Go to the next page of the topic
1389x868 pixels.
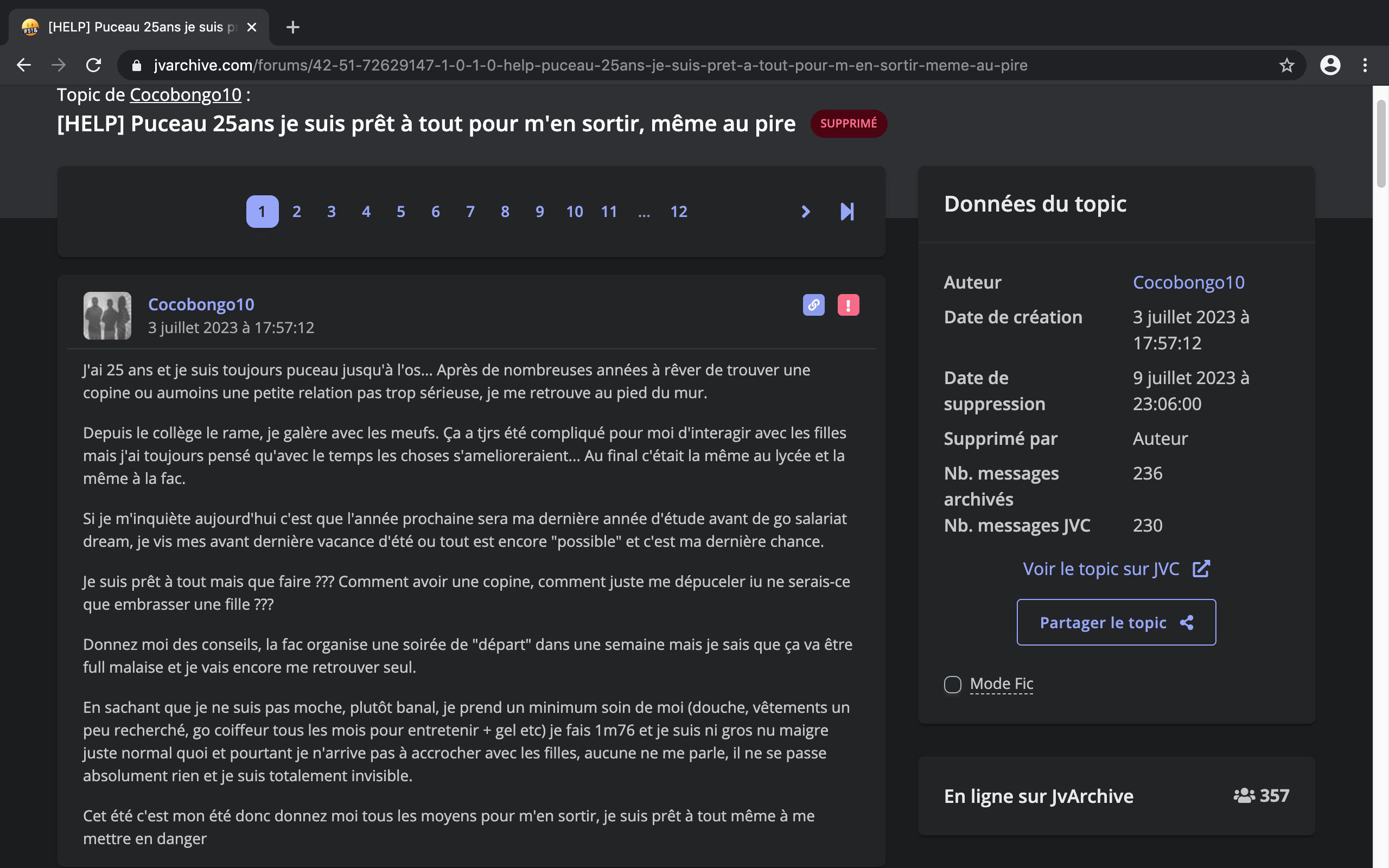point(805,212)
